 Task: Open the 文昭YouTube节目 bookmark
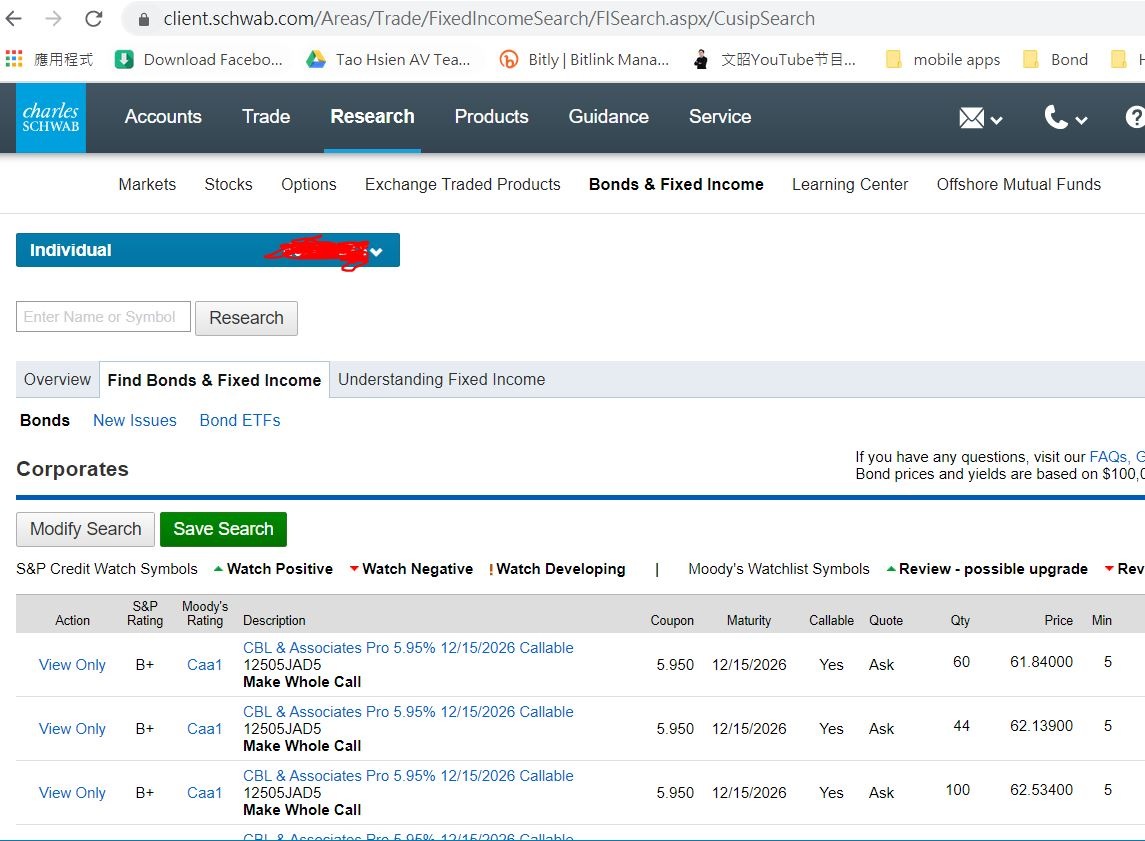(773, 59)
